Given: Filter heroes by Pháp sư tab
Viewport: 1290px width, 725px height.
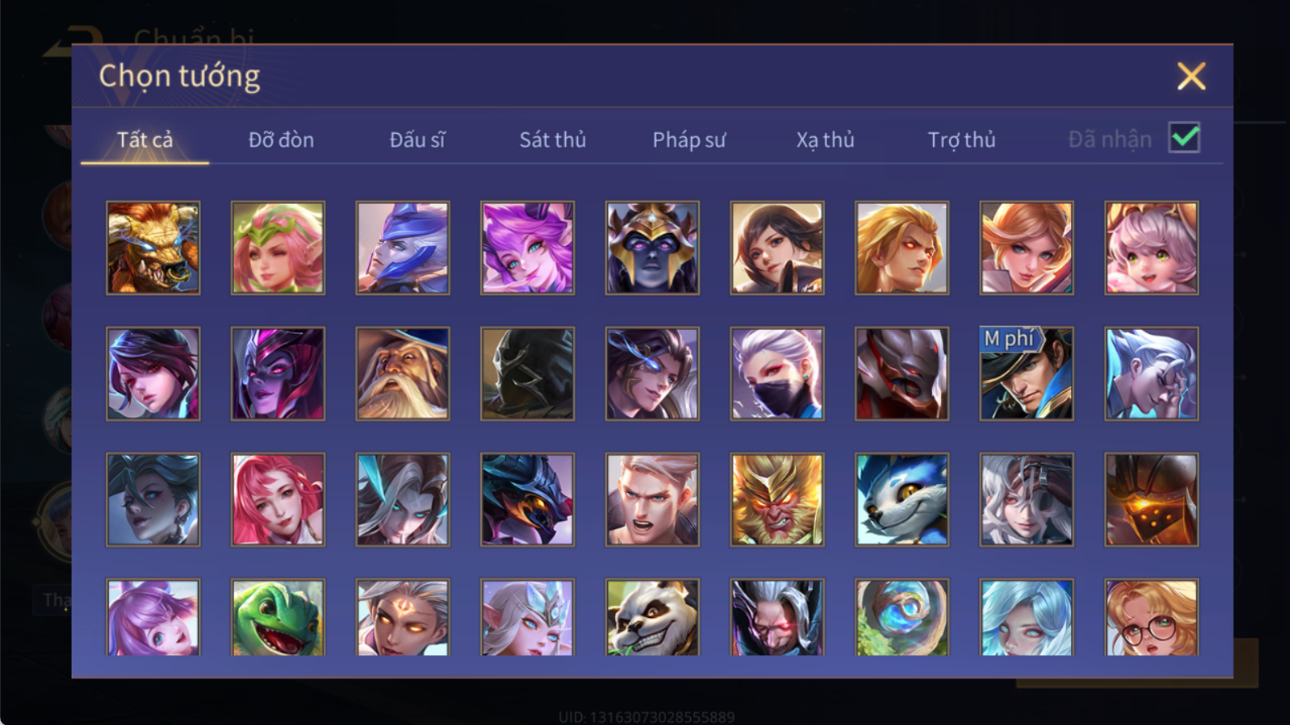Looking at the screenshot, I should (689, 140).
